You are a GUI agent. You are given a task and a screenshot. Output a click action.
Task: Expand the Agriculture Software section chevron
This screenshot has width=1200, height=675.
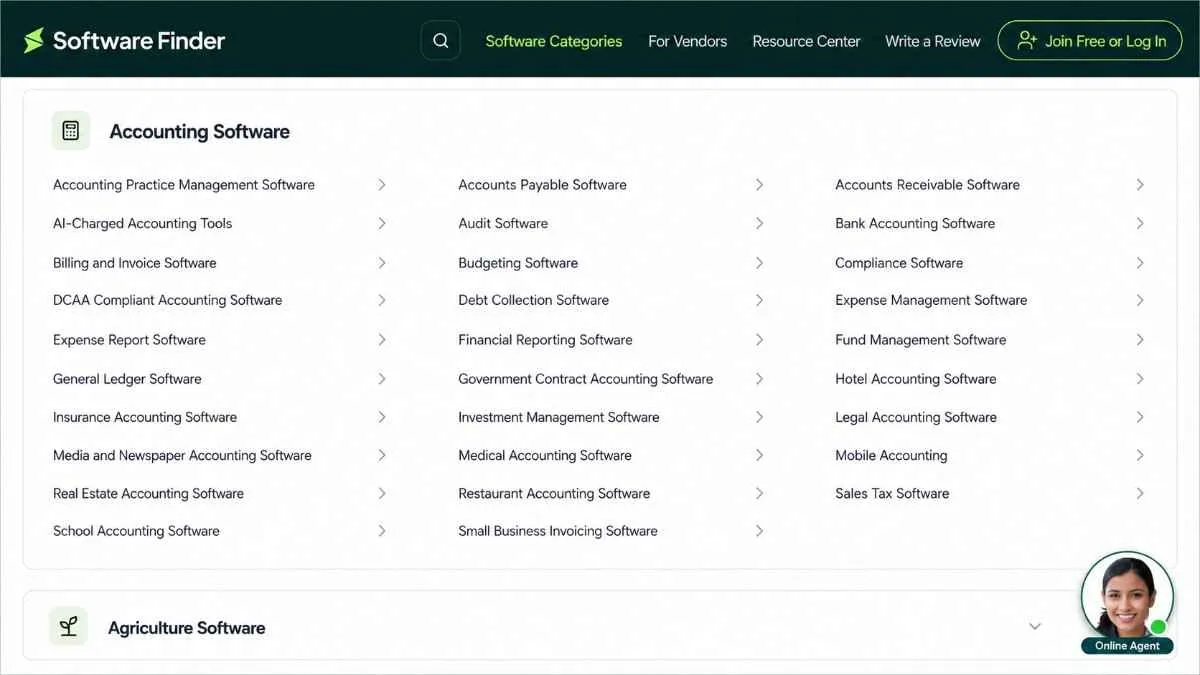coord(1035,627)
